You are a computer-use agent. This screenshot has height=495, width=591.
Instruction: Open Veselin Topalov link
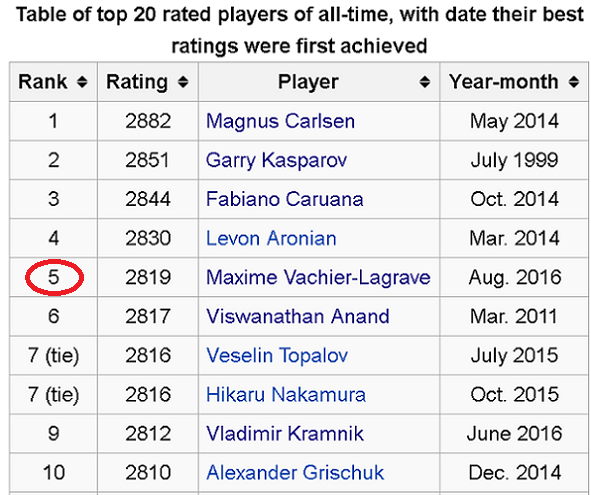click(x=277, y=356)
